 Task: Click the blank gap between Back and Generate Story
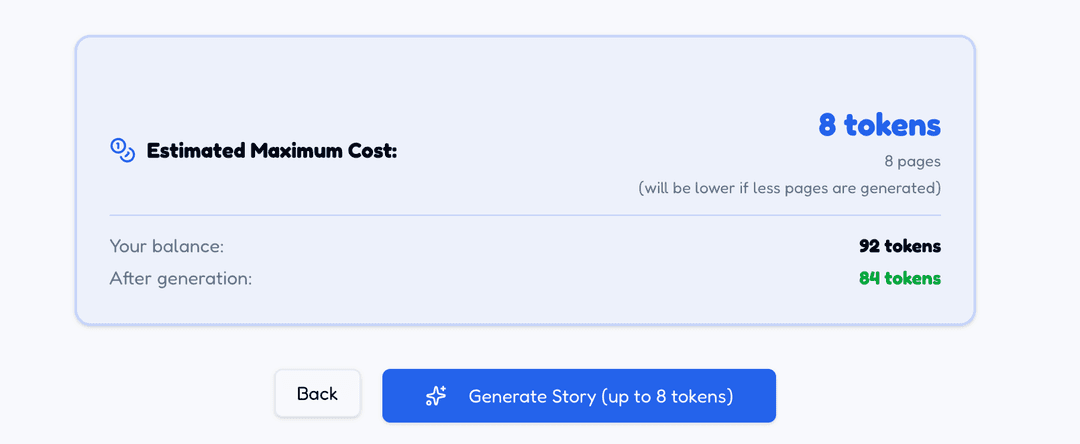tap(371, 394)
